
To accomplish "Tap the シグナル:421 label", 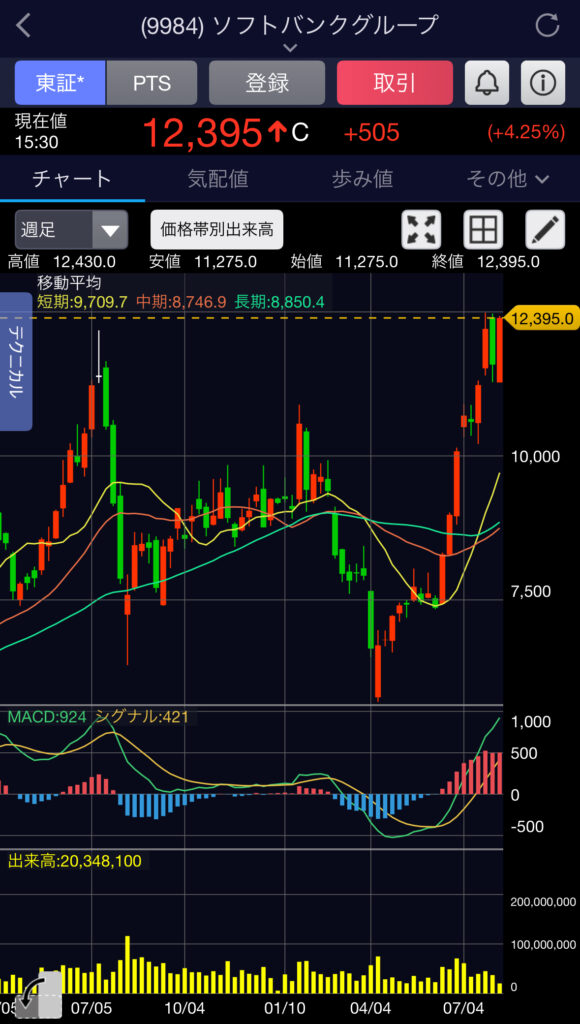I will pos(142,717).
